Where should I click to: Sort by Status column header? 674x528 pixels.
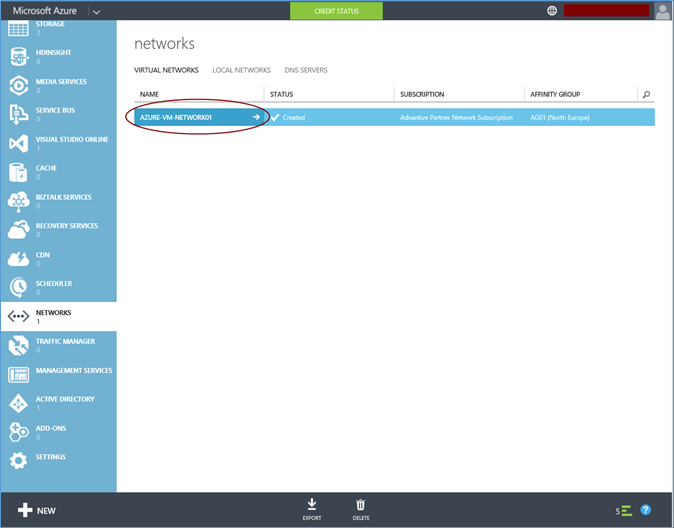(282, 94)
